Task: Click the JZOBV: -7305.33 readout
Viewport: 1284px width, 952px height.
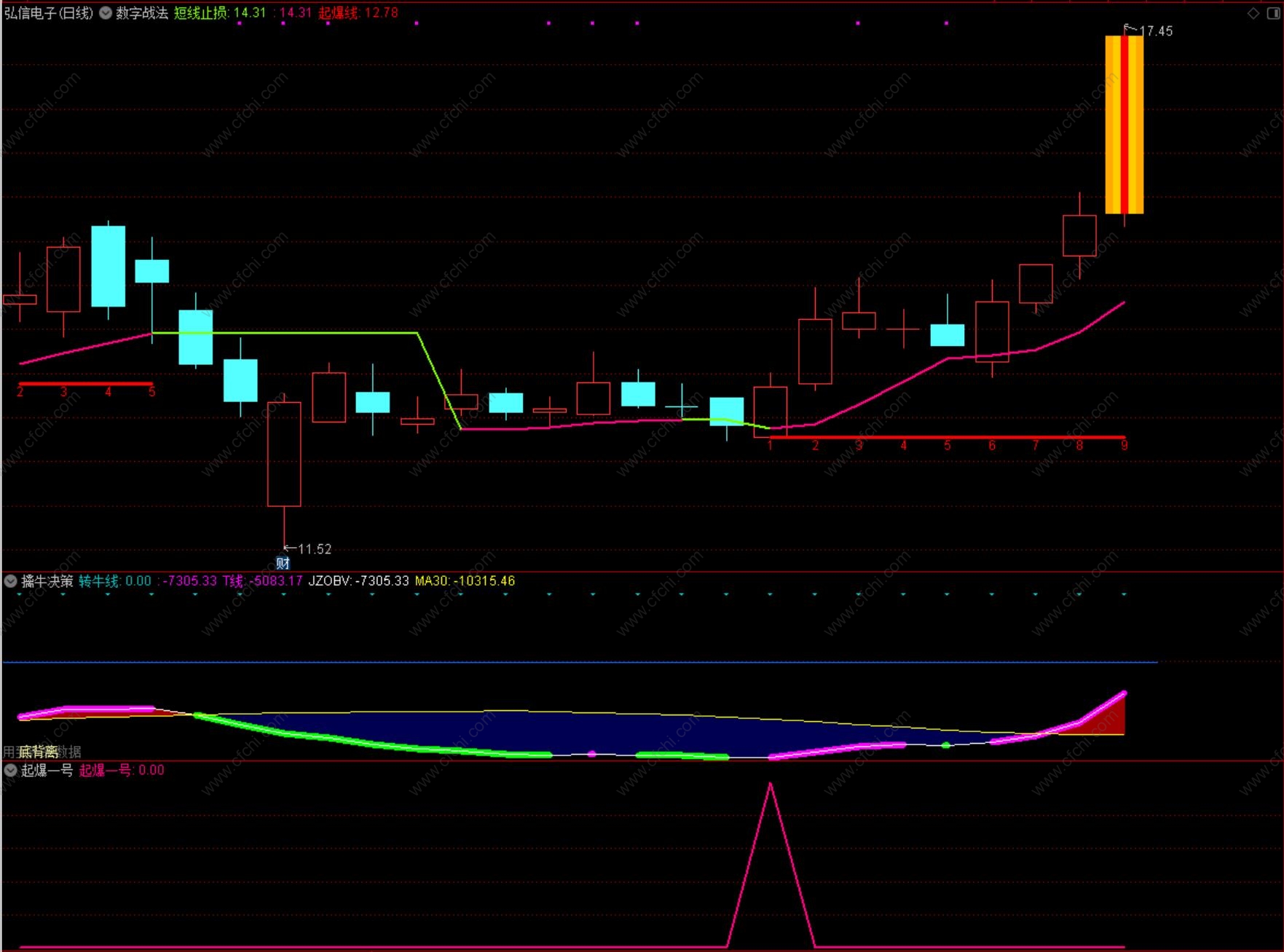Action: point(359,581)
